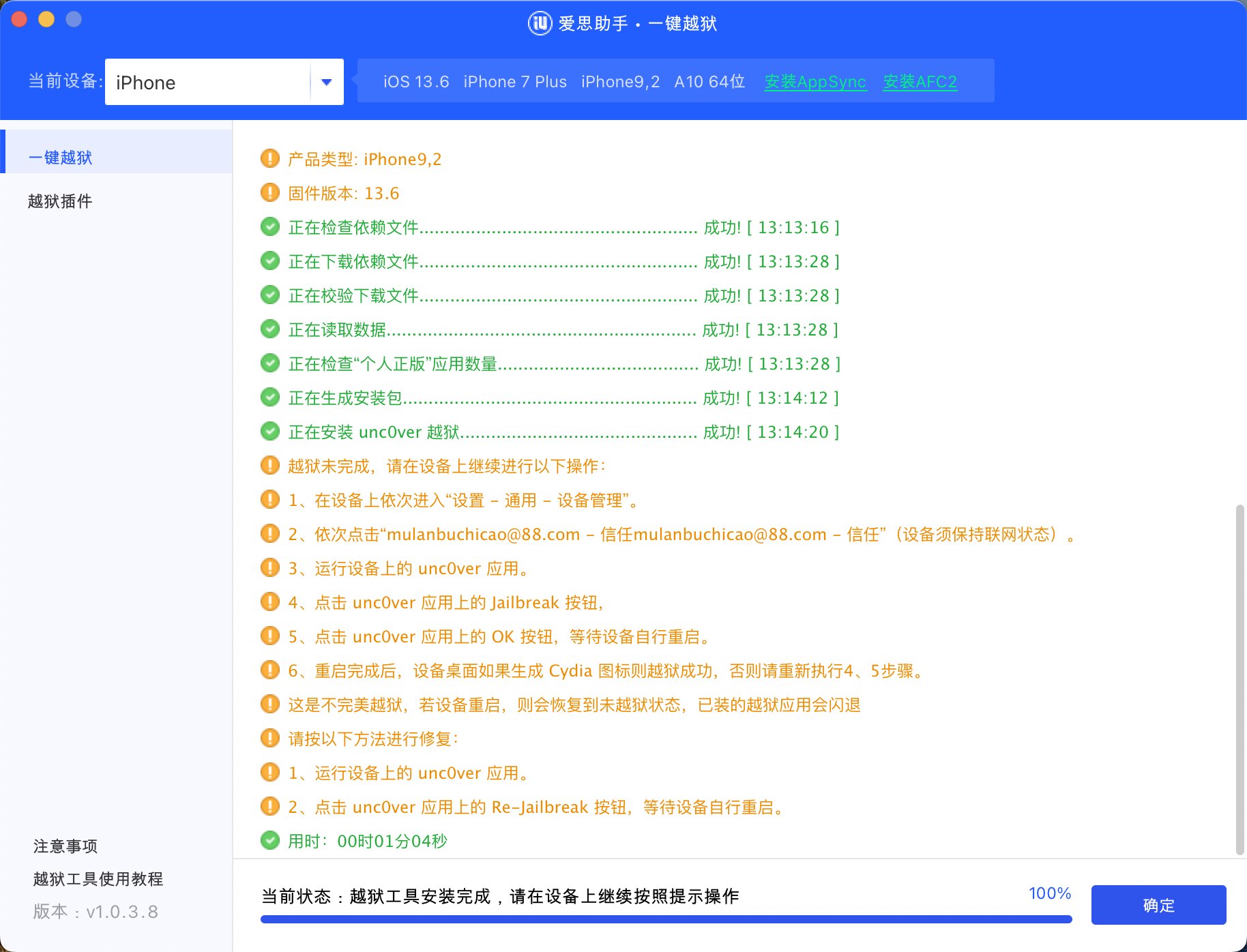Open the device dropdown arrow
This screenshot has width=1247, height=952.
[x=327, y=82]
